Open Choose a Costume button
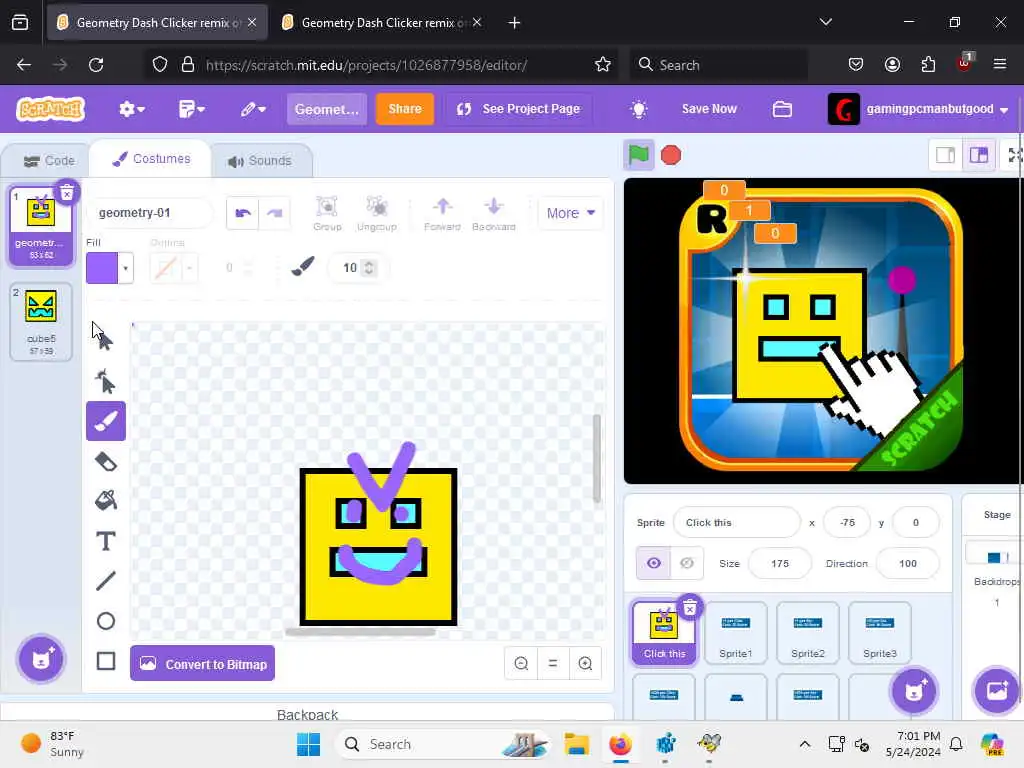1024x768 pixels. click(x=41, y=658)
